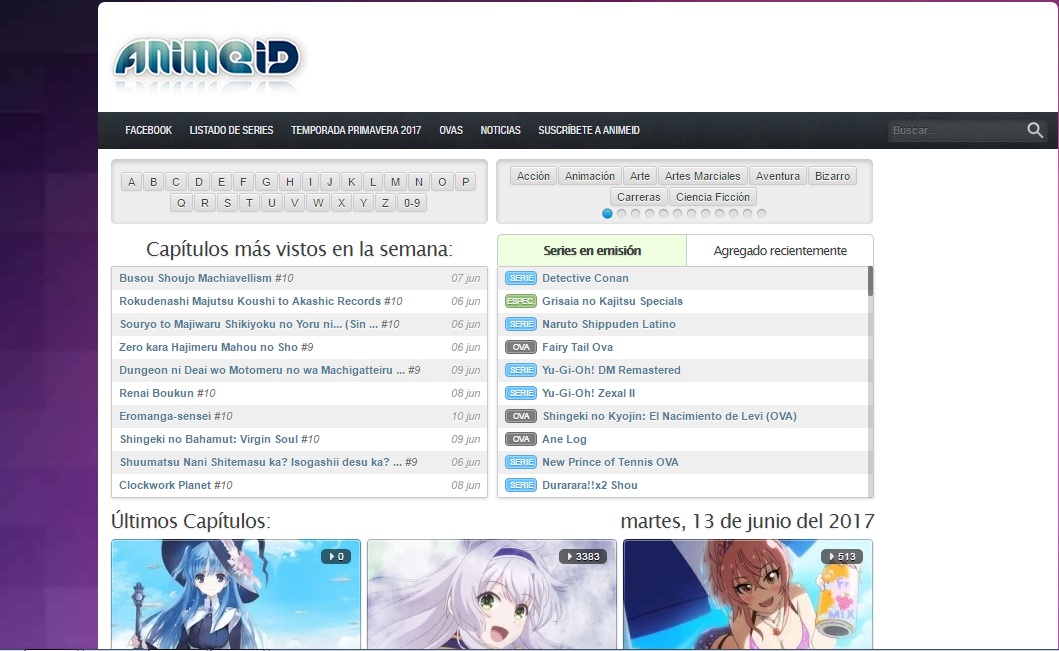The height and width of the screenshot is (651, 1059).
Task: Click the ESPEC badge beside Grisaia no Kajitsu
Action: pyautogui.click(x=521, y=301)
